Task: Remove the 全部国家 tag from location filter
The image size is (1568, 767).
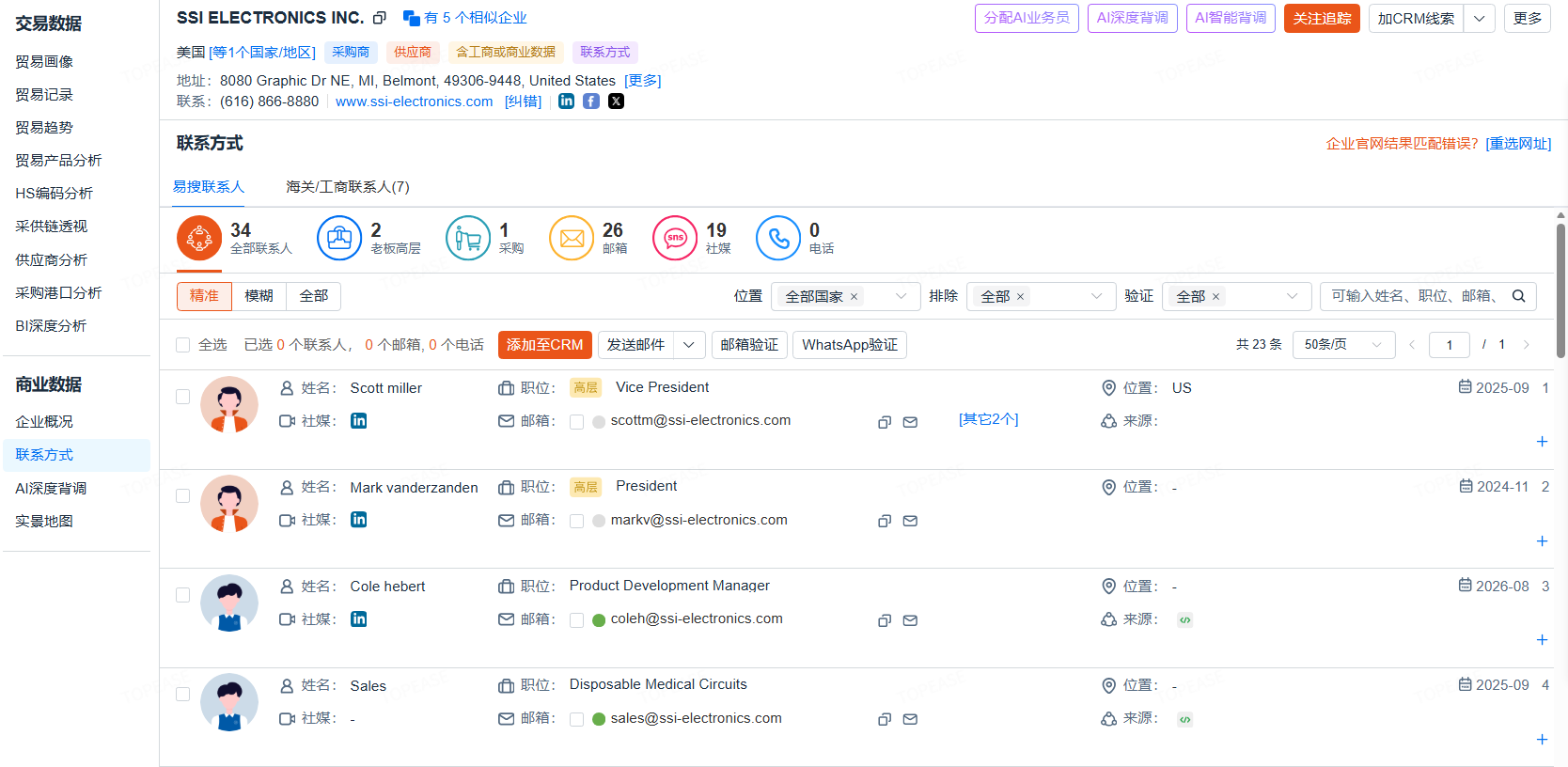Action: coord(854,297)
